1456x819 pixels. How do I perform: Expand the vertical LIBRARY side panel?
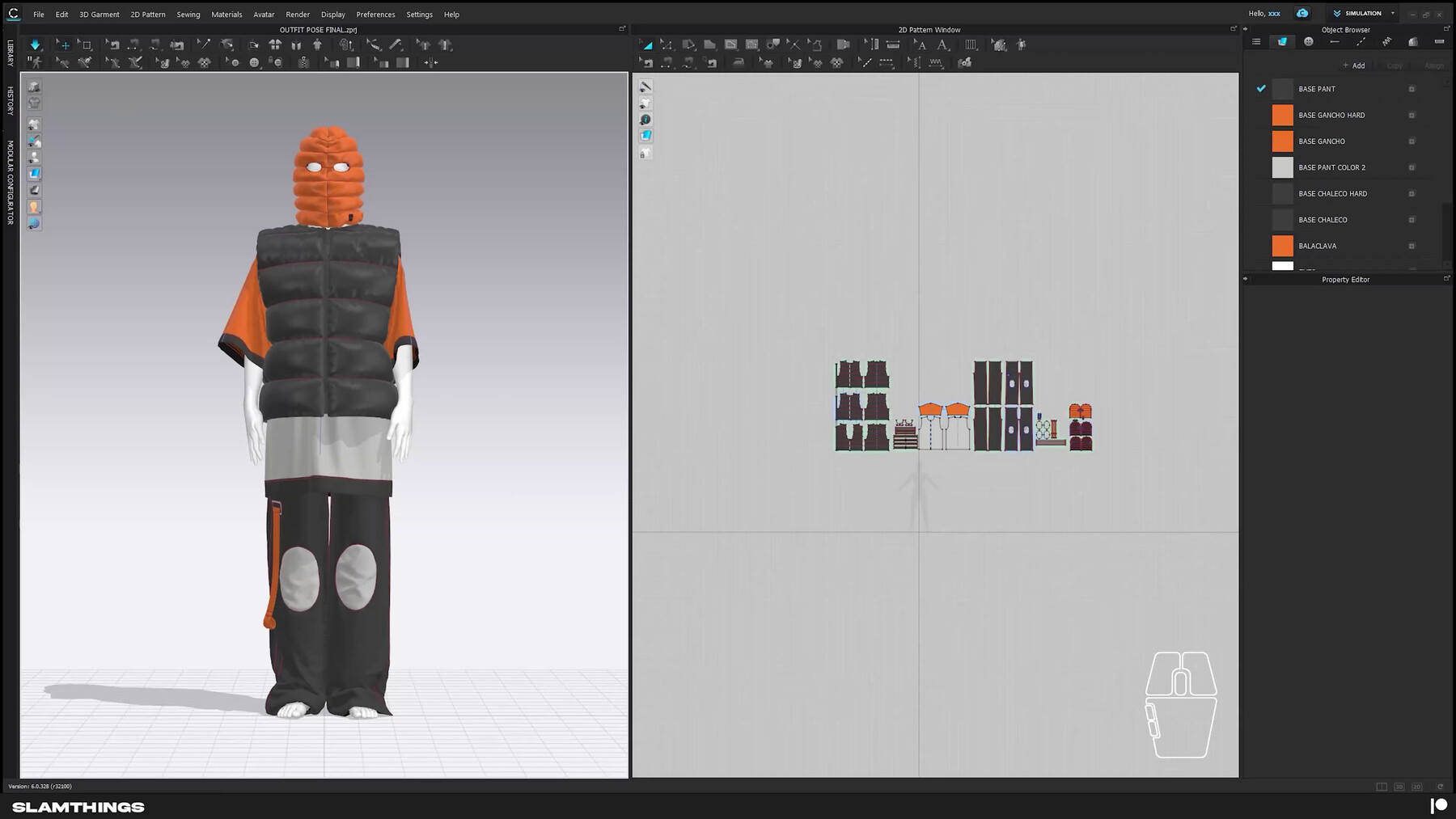pos(11,53)
